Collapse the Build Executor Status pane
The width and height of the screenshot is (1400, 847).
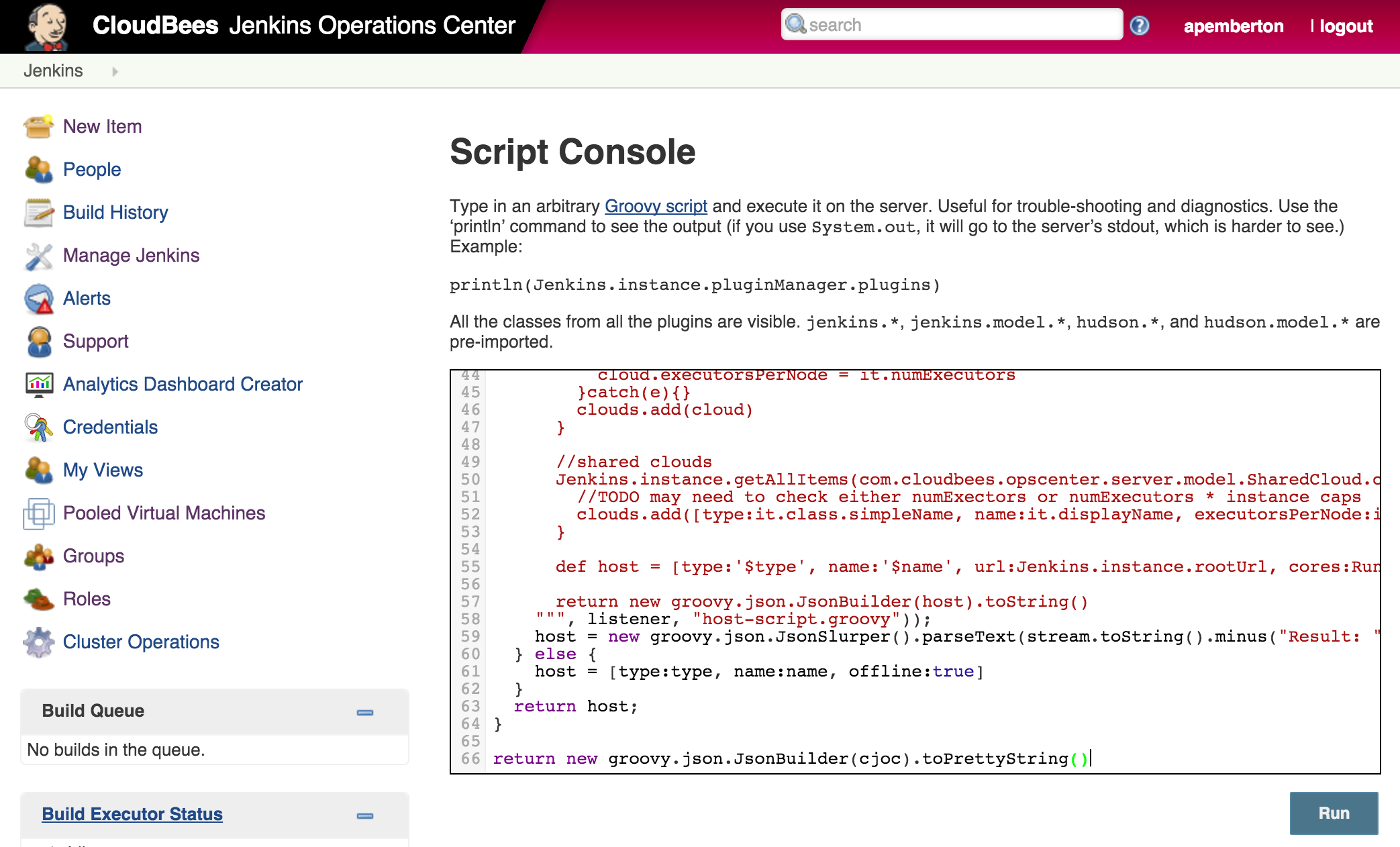(x=364, y=815)
